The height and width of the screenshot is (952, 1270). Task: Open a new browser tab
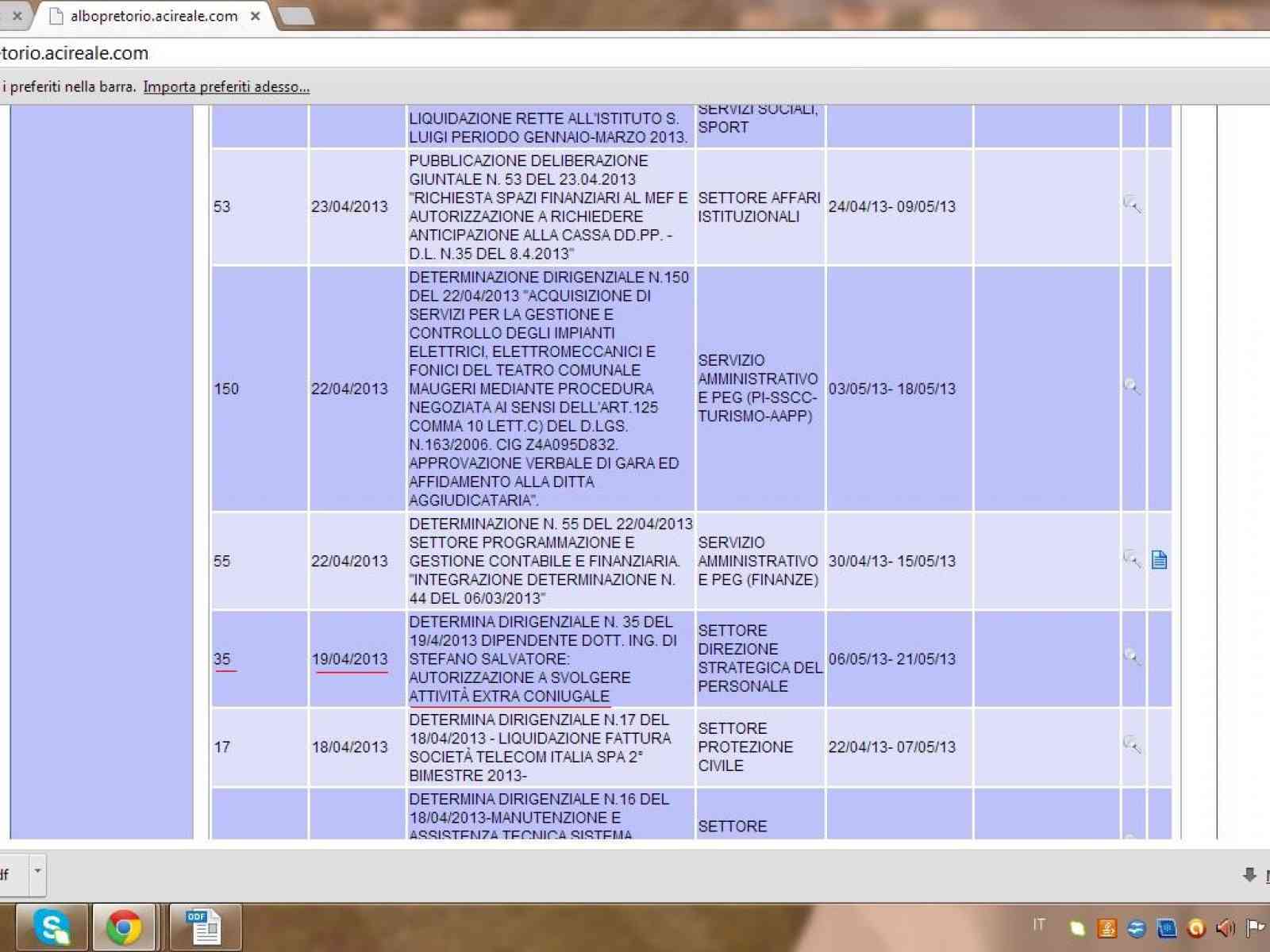point(296,16)
